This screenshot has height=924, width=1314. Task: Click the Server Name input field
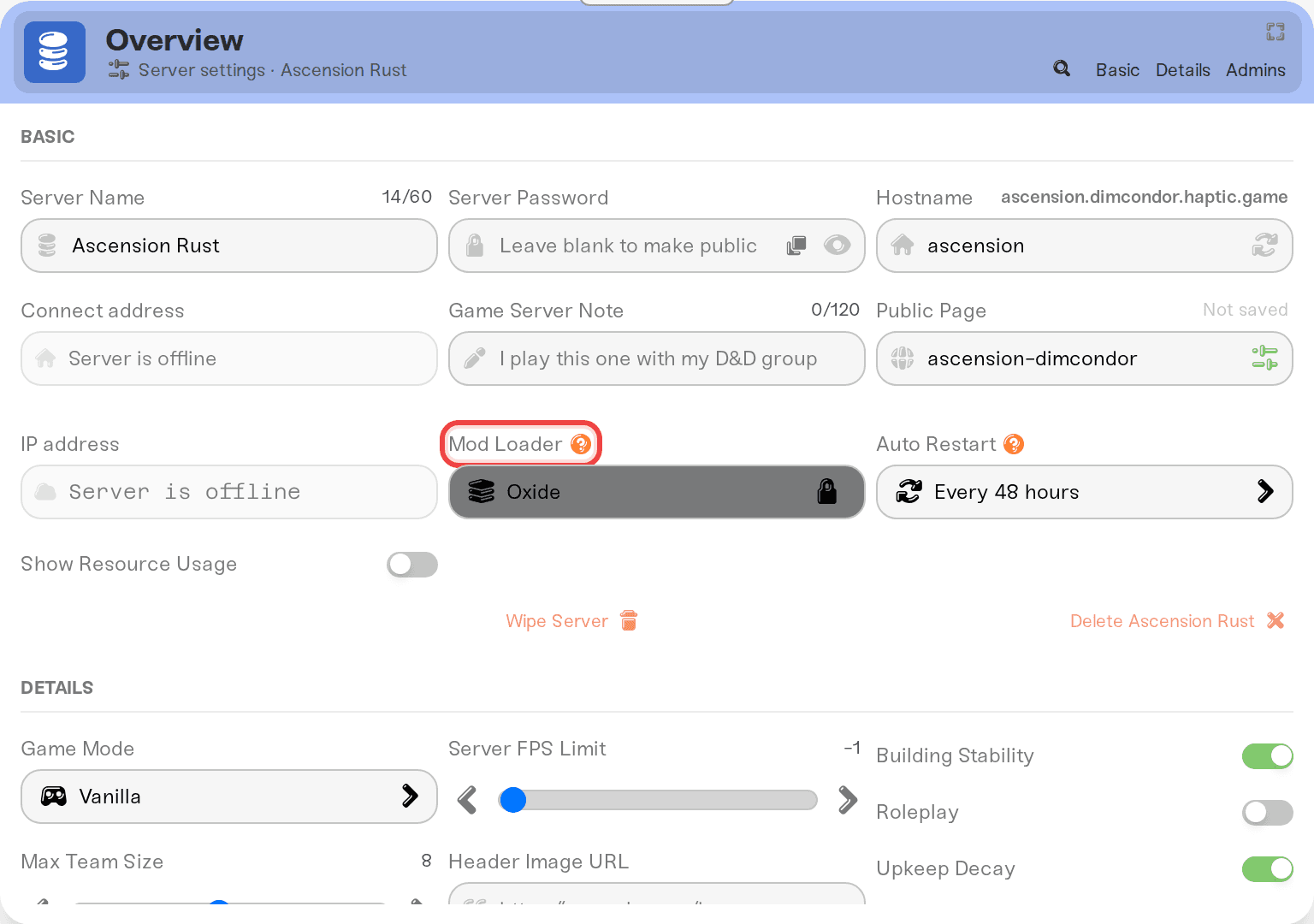coord(229,246)
